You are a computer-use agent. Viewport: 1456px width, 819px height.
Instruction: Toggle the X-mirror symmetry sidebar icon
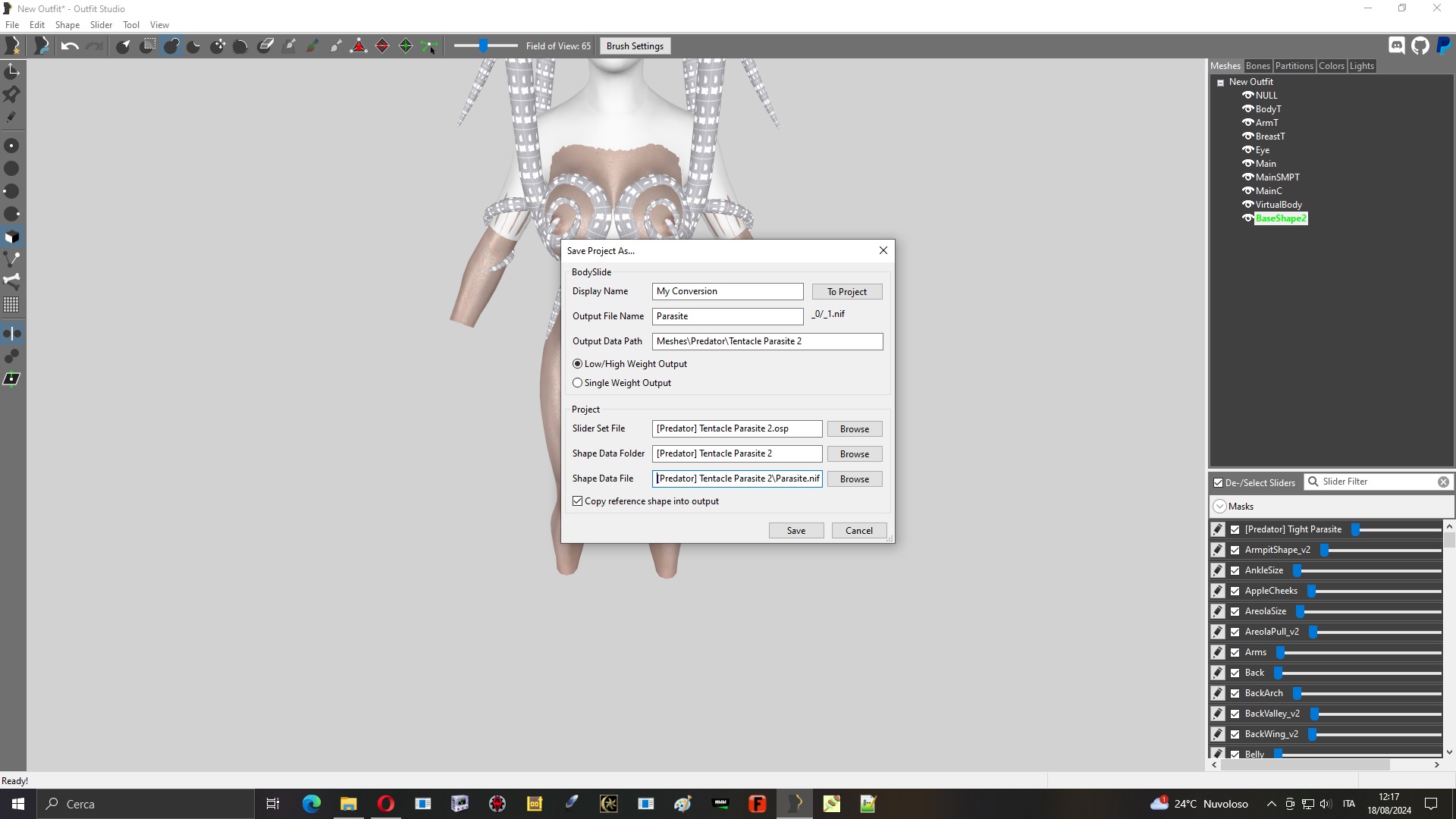[12, 334]
